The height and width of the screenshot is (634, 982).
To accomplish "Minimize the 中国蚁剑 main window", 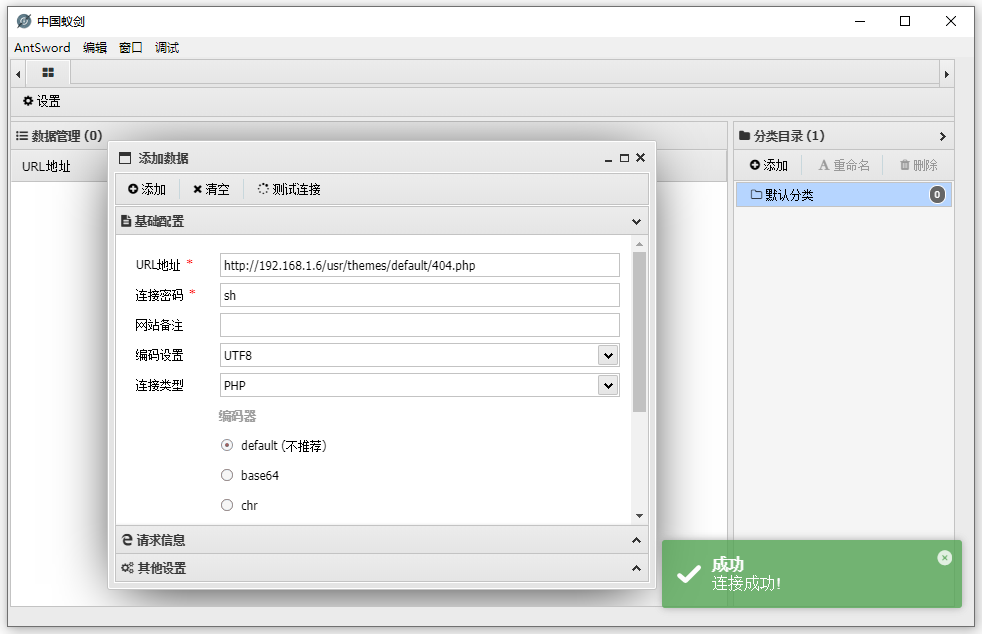I will [x=860, y=21].
